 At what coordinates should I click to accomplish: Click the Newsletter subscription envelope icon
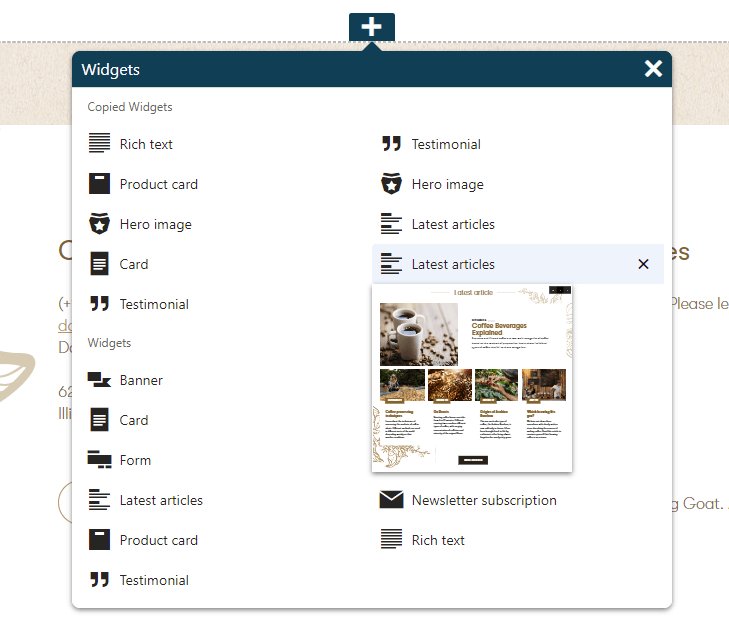click(391, 500)
